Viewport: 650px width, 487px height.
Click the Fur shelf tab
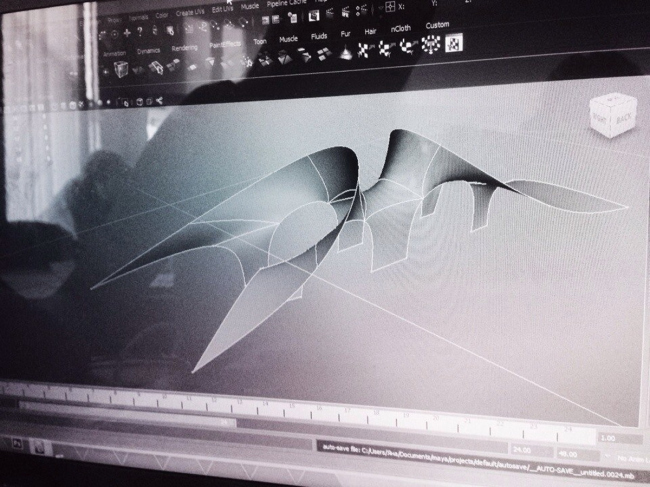coord(345,33)
